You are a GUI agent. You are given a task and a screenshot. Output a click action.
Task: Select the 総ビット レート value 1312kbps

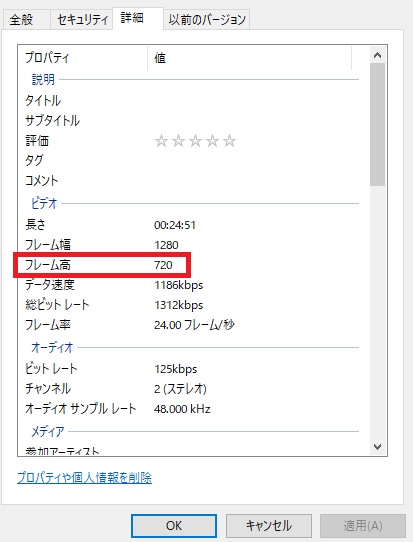click(x=179, y=305)
